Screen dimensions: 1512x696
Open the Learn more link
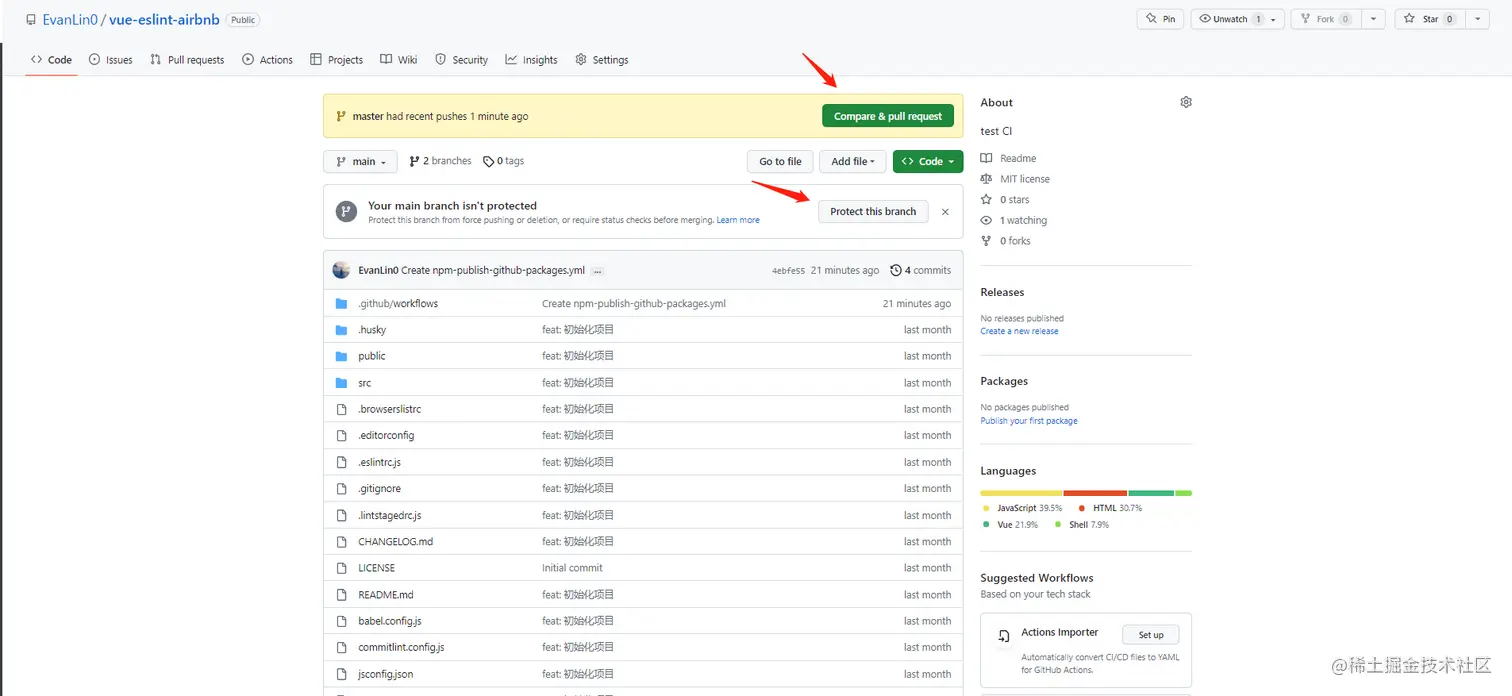pyautogui.click(x=738, y=220)
